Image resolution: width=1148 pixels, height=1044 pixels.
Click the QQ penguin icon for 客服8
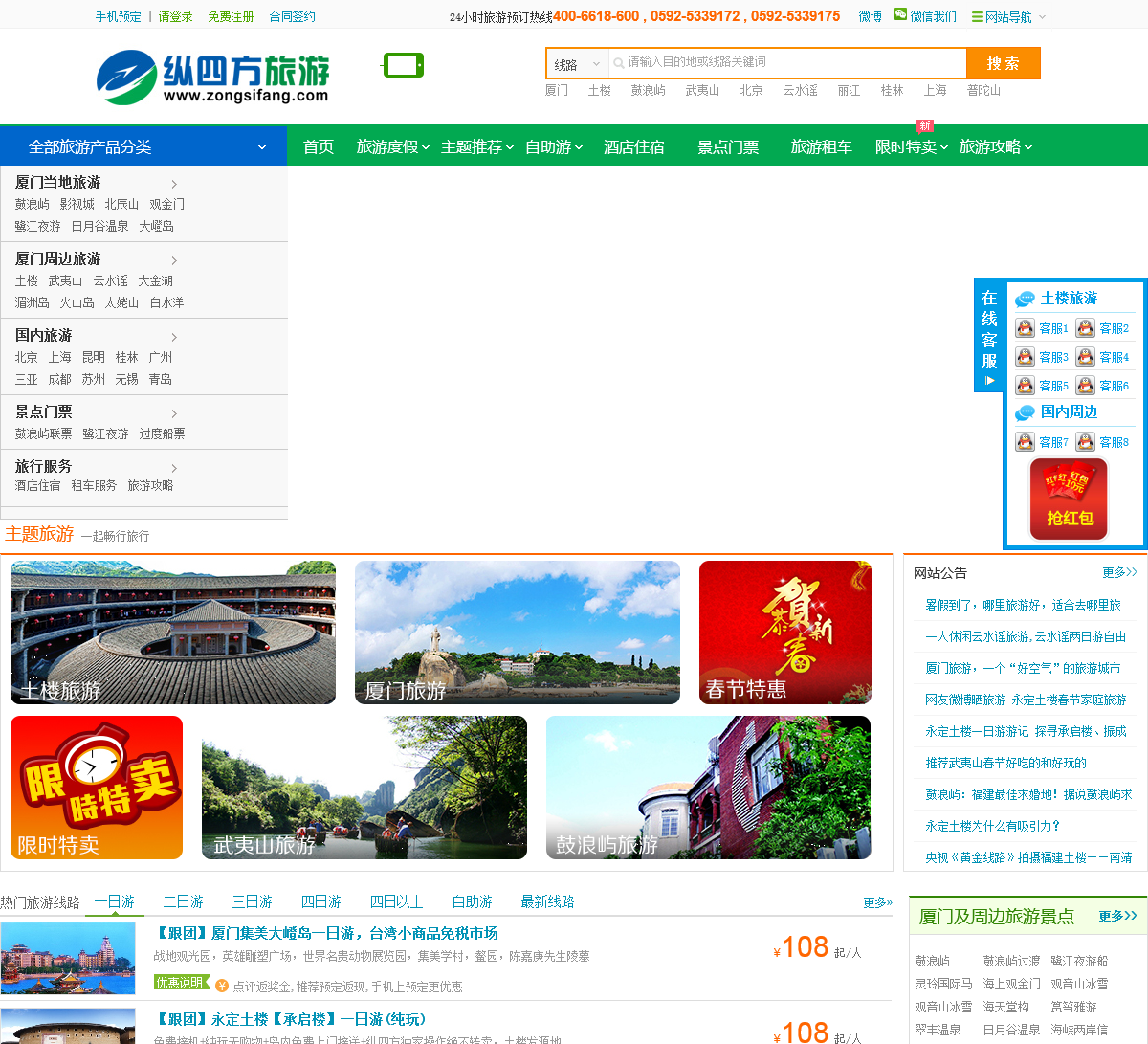(1085, 442)
